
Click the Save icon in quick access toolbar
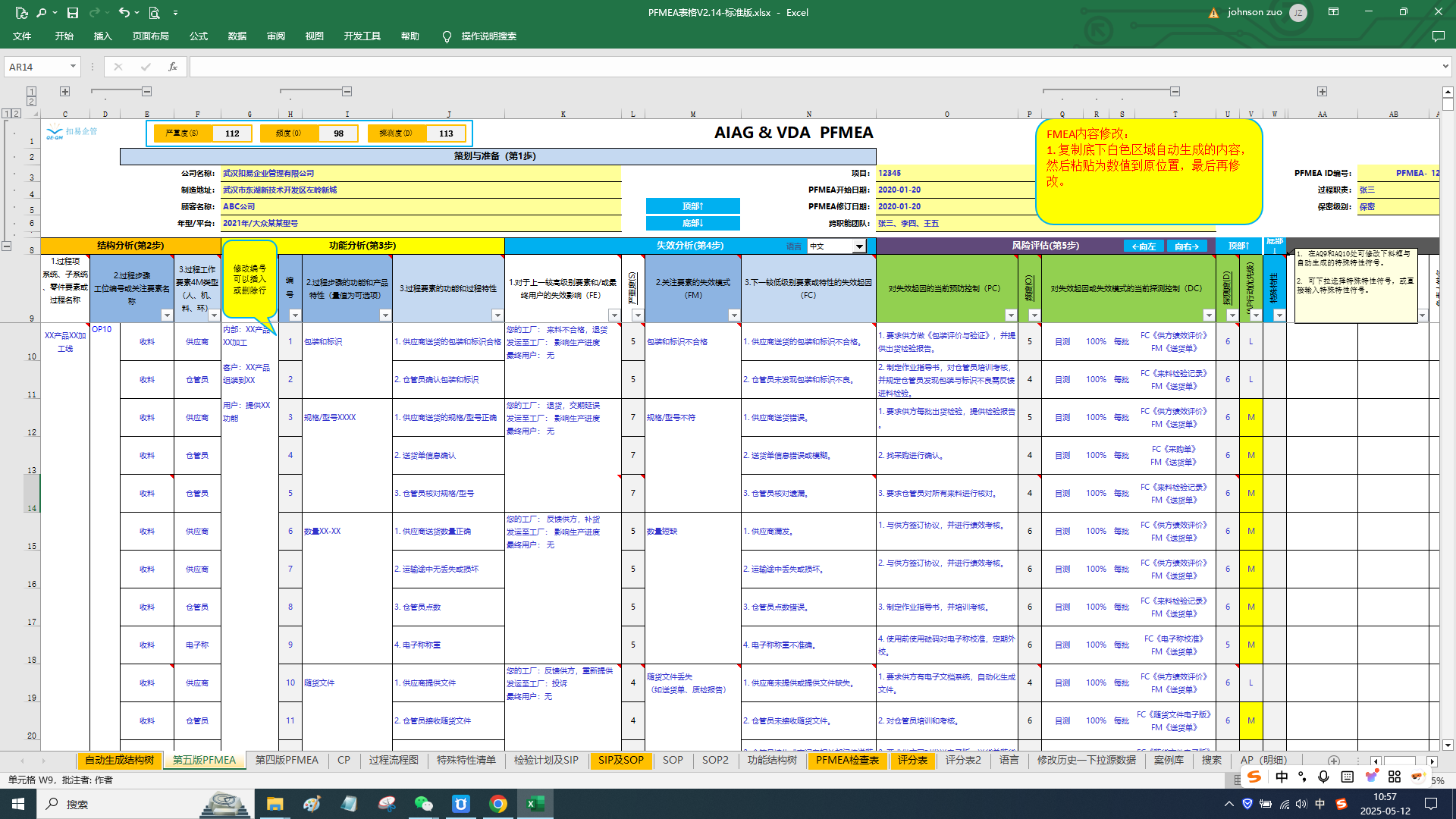(x=73, y=13)
